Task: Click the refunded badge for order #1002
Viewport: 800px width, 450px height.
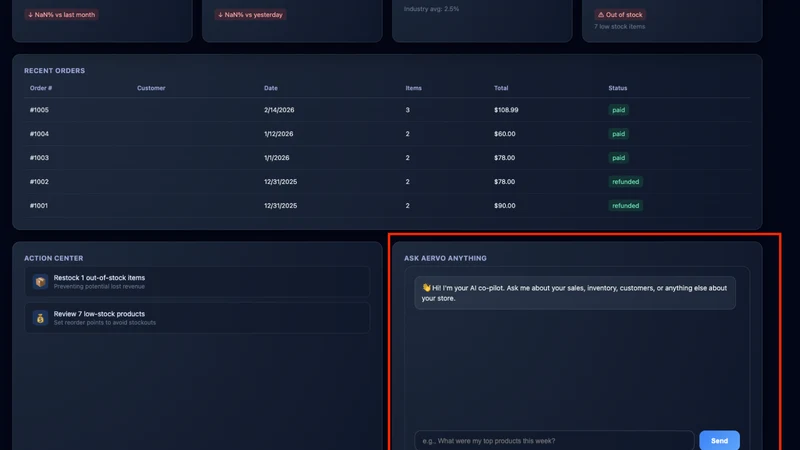Action: click(x=626, y=182)
